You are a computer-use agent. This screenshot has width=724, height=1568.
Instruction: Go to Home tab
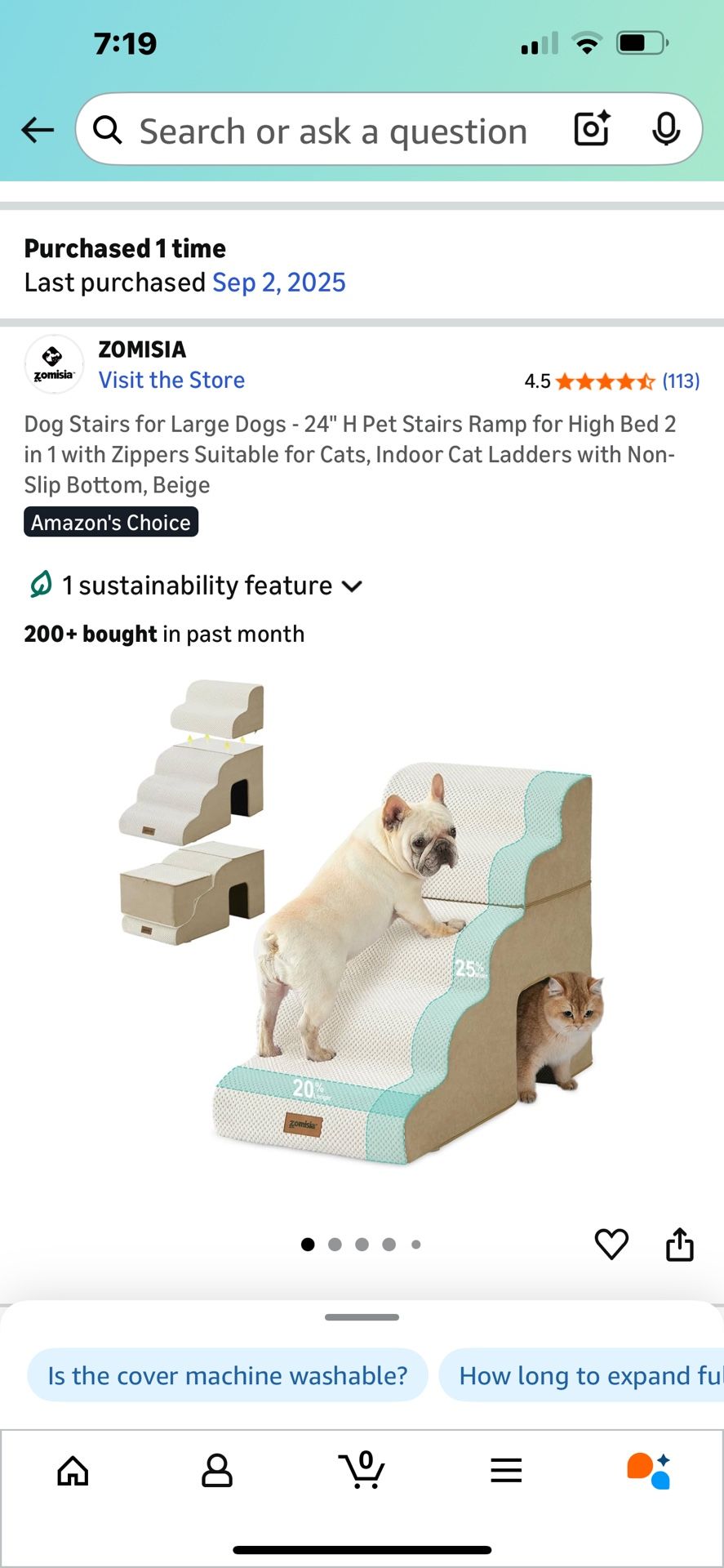click(x=73, y=1471)
